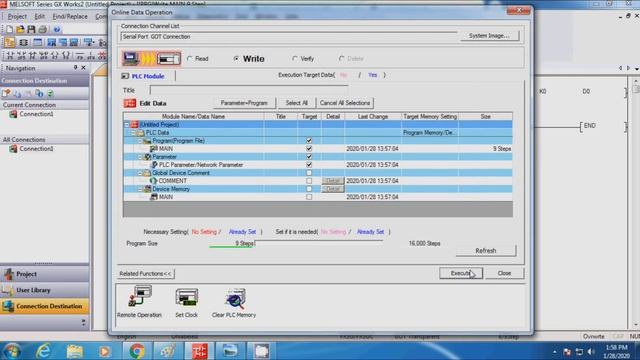
Task: Click the Execute button
Action: coord(461,273)
